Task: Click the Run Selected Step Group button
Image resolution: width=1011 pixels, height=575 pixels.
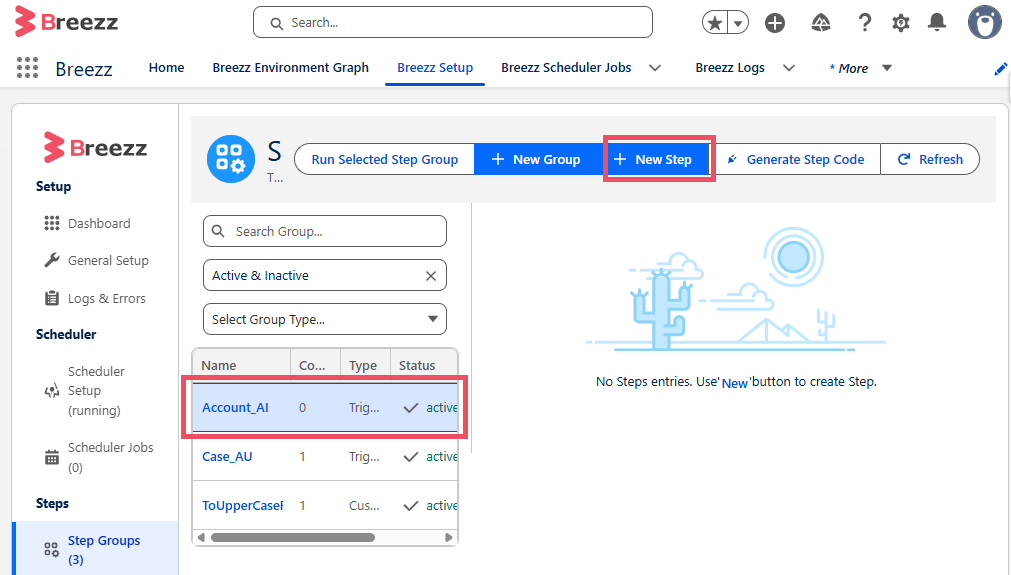Action: (x=384, y=159)
